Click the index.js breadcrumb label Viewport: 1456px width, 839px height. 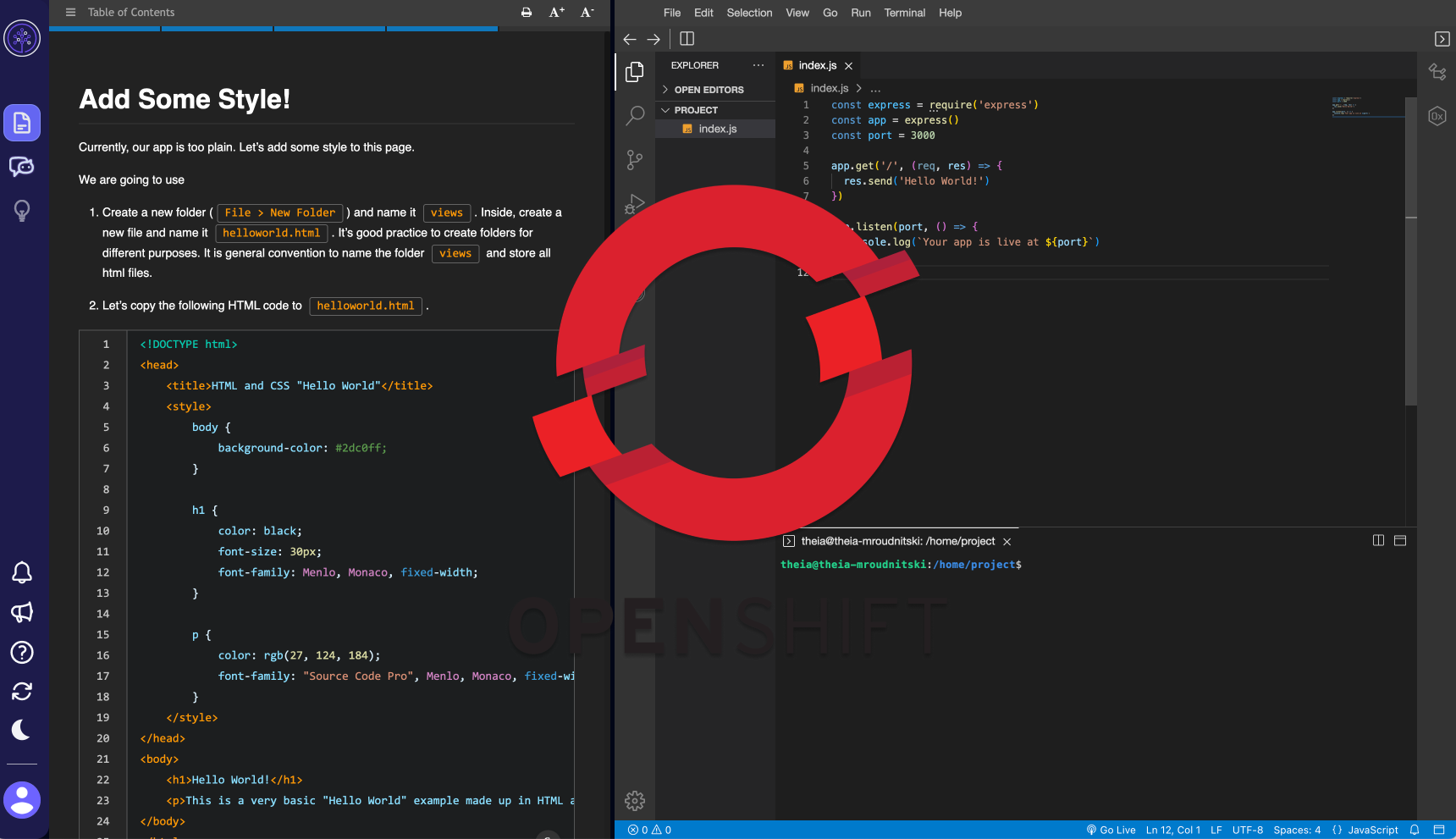point(829,88)
